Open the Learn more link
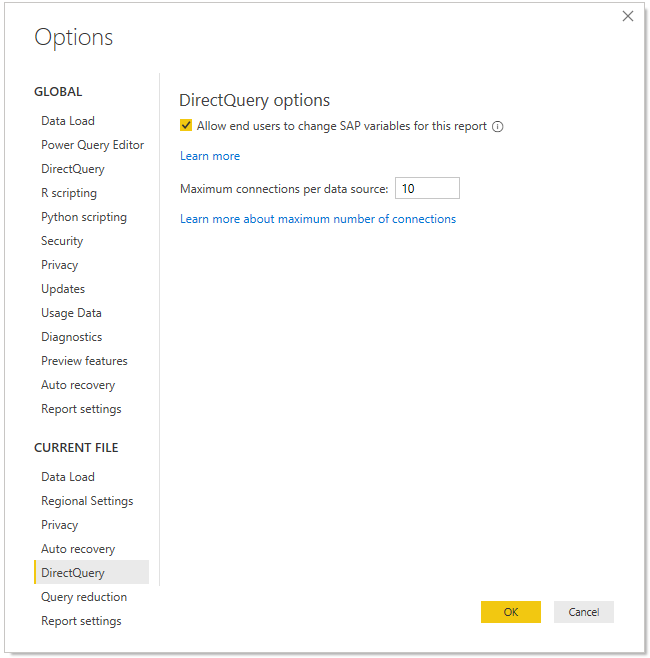 click(x=210, y=156)
